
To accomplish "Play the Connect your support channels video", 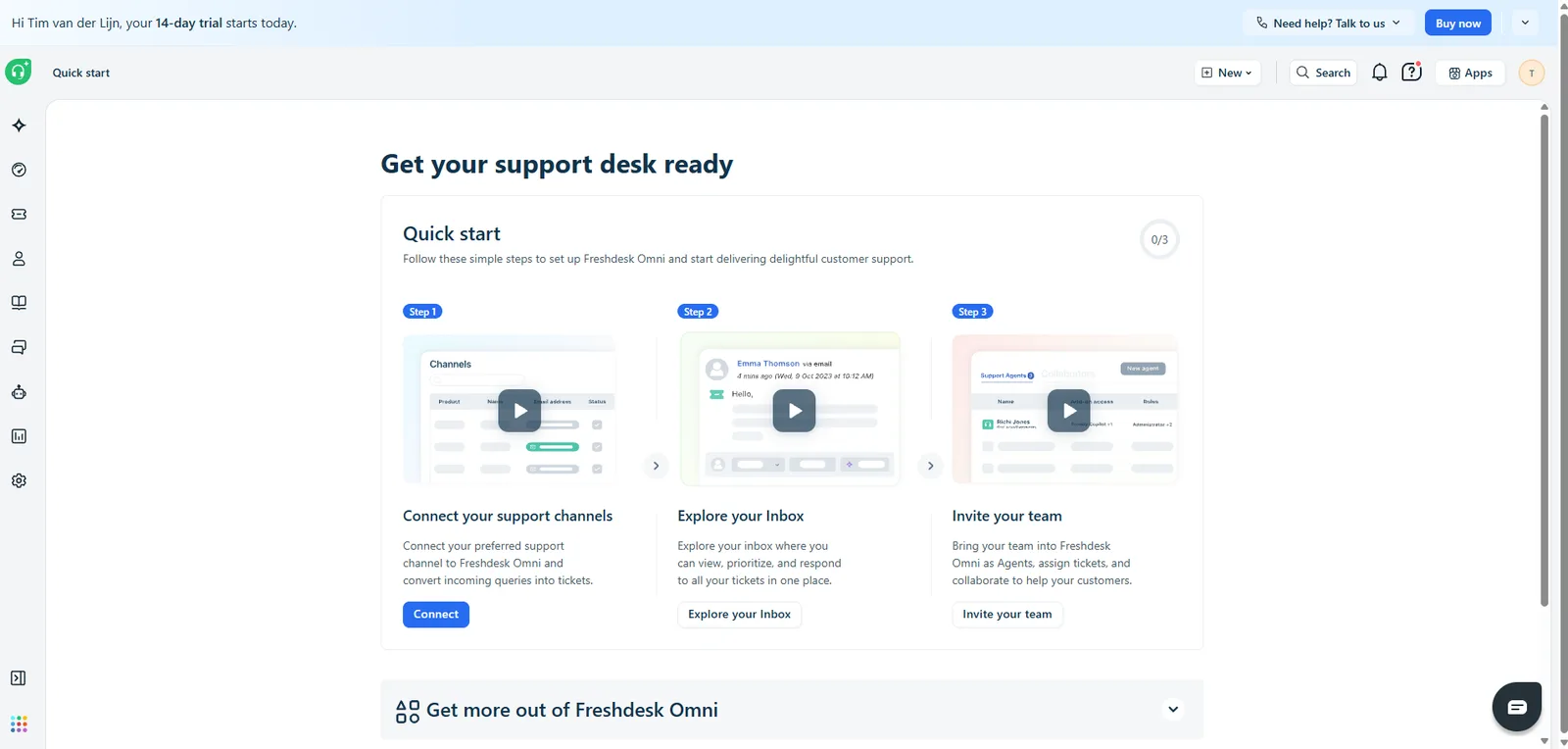I will [x=519, y=411].
